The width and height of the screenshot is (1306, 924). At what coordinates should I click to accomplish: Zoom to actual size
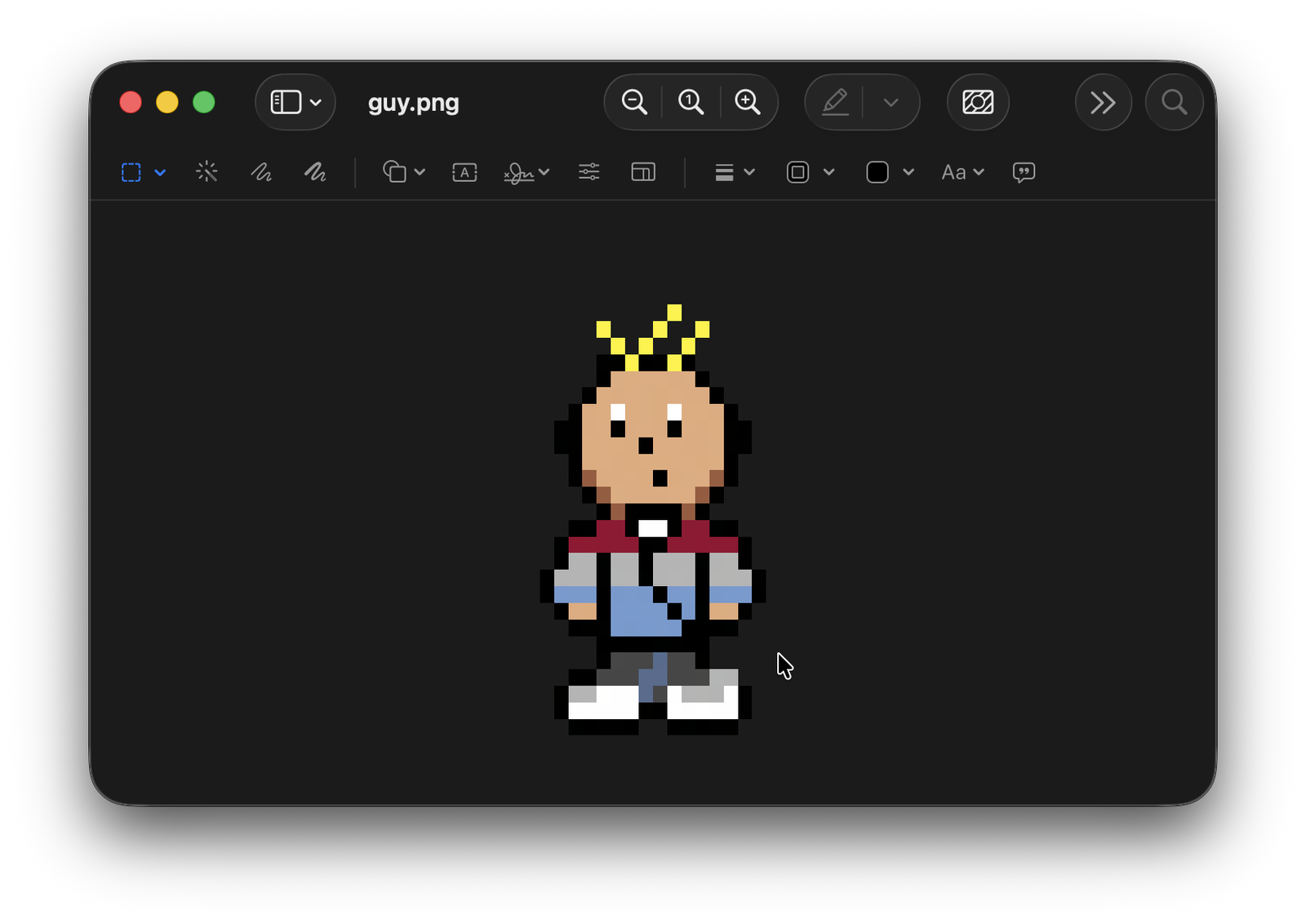(691, 102)
